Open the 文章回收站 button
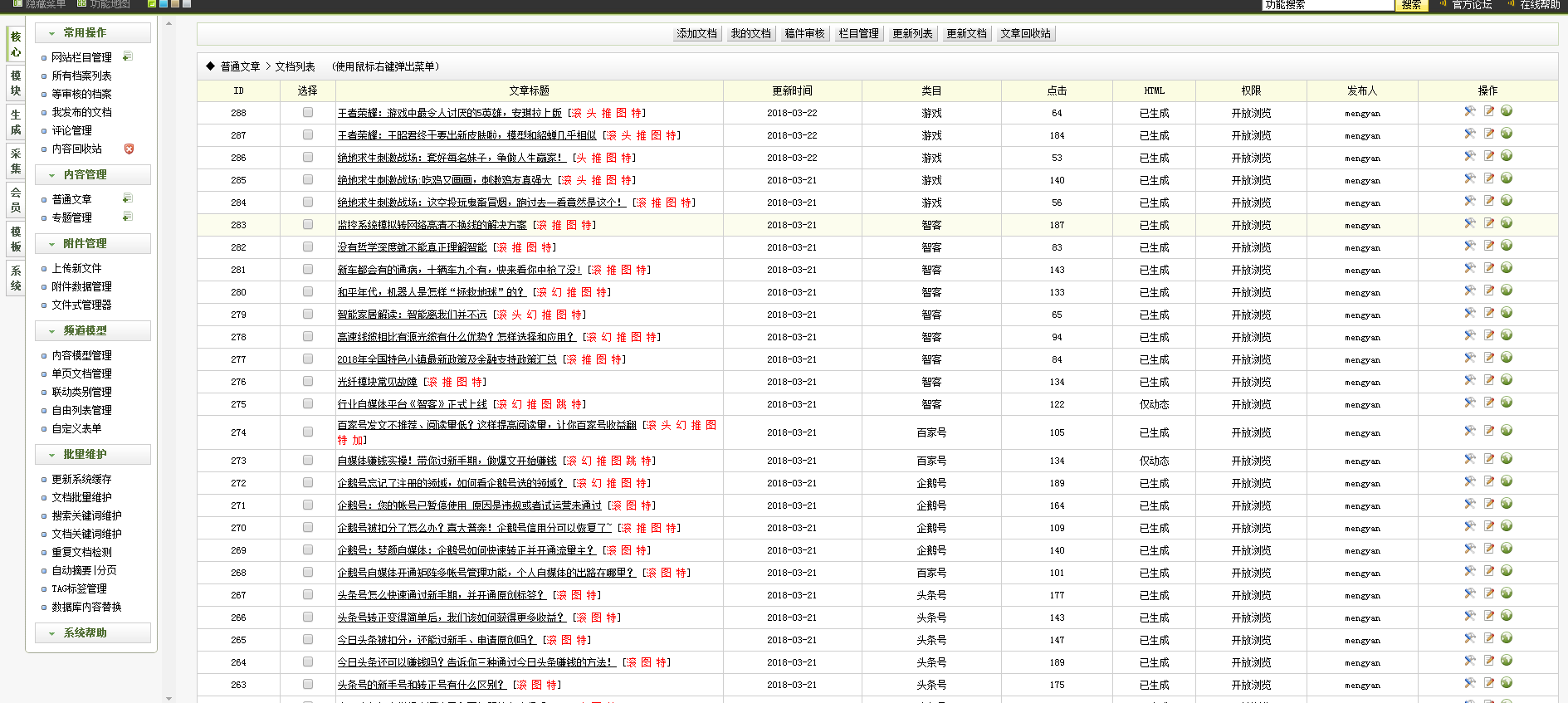Image resolution: width=1568 pixels, height=703 pixels. tap(1025, 33)
